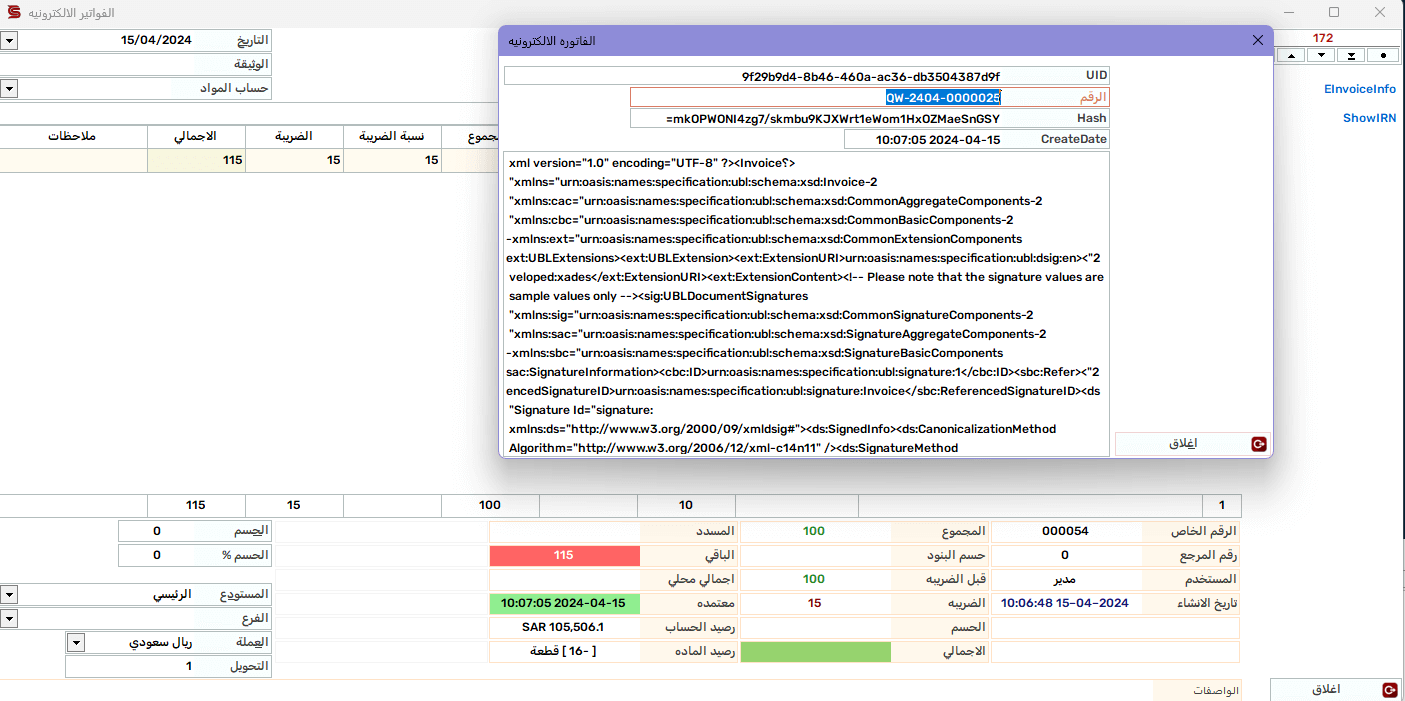Click the app logo in title bar
The width and height of the screenshot is (1405, 701).
click(x=14, y=13)
